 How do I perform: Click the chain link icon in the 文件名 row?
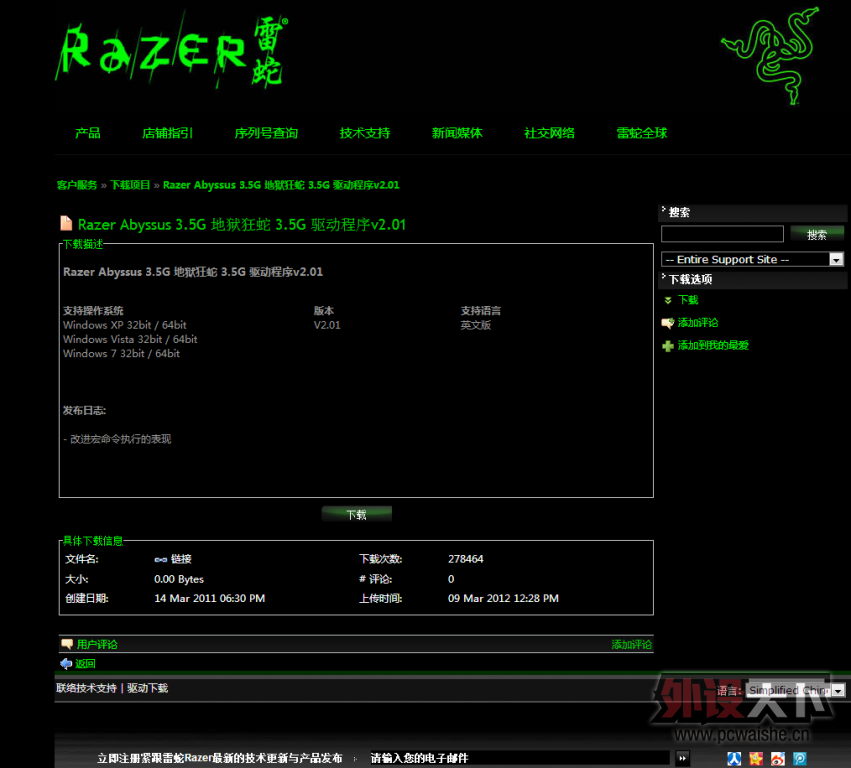click(161, 560)
